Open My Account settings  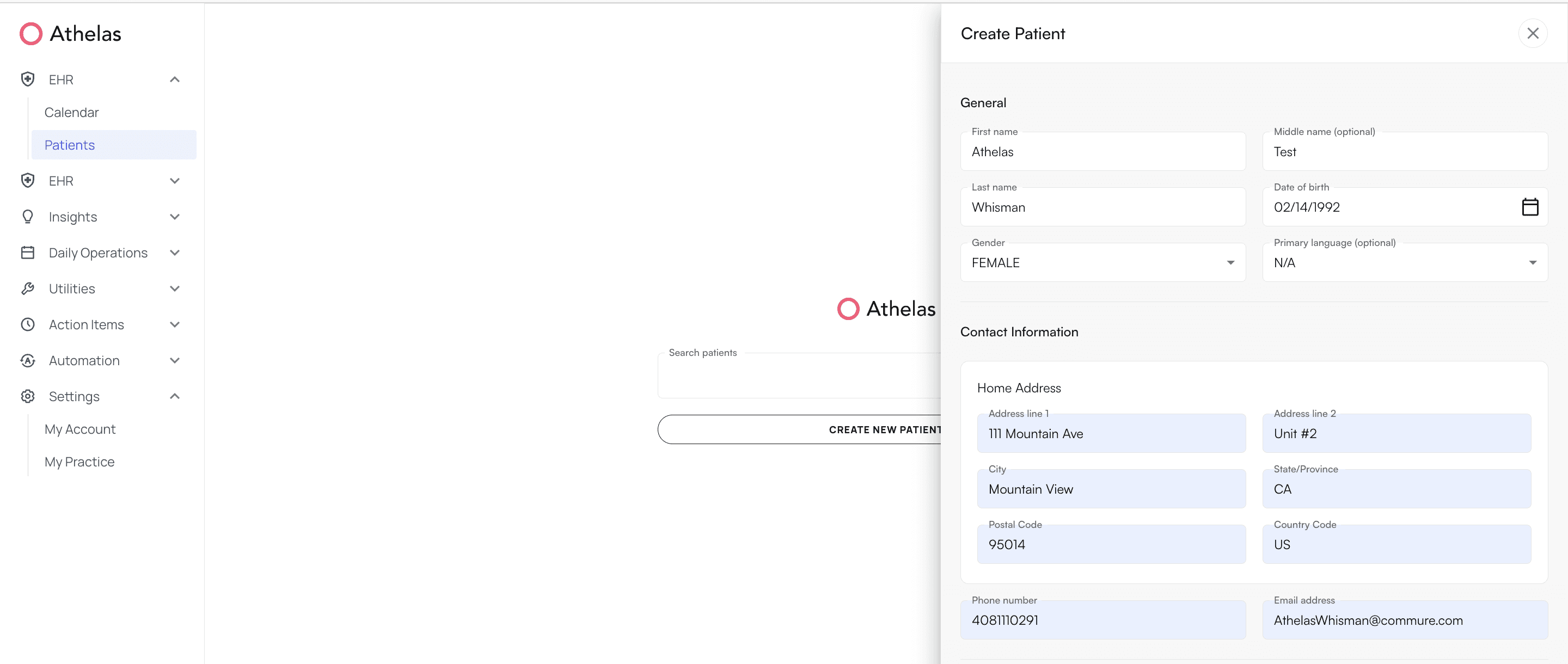tap(79, 428)
